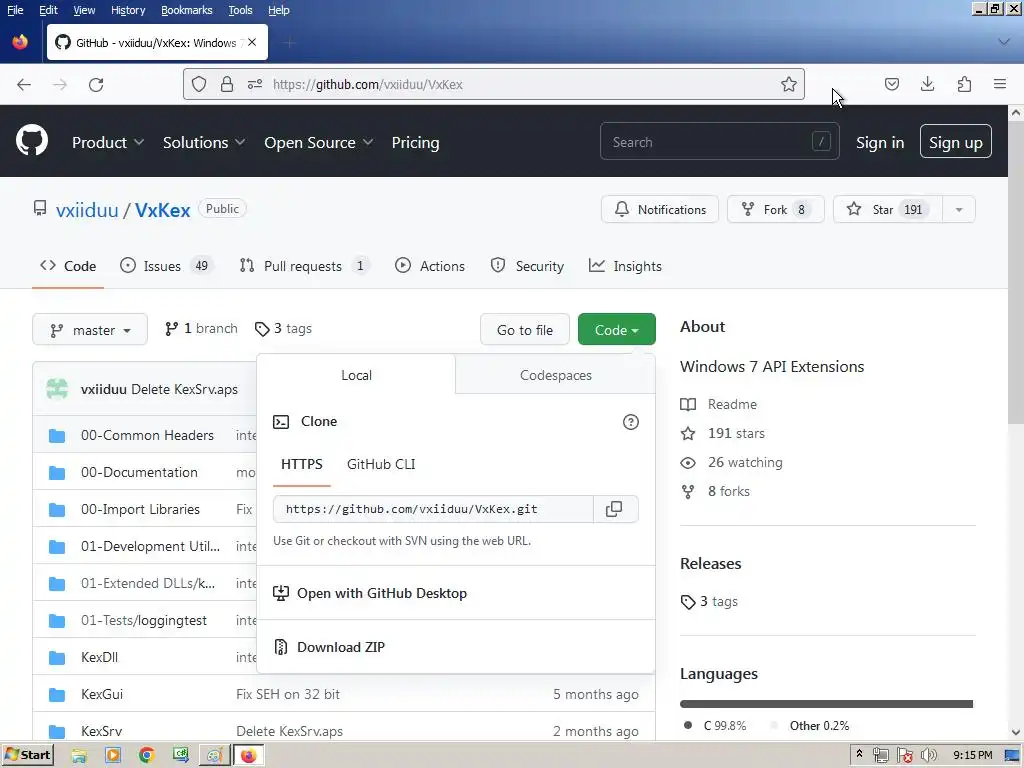Image resolution: width=1024 pixels, height=768 pixels.
Task: Expand the Solutions menu
Action: click(204, 142)
